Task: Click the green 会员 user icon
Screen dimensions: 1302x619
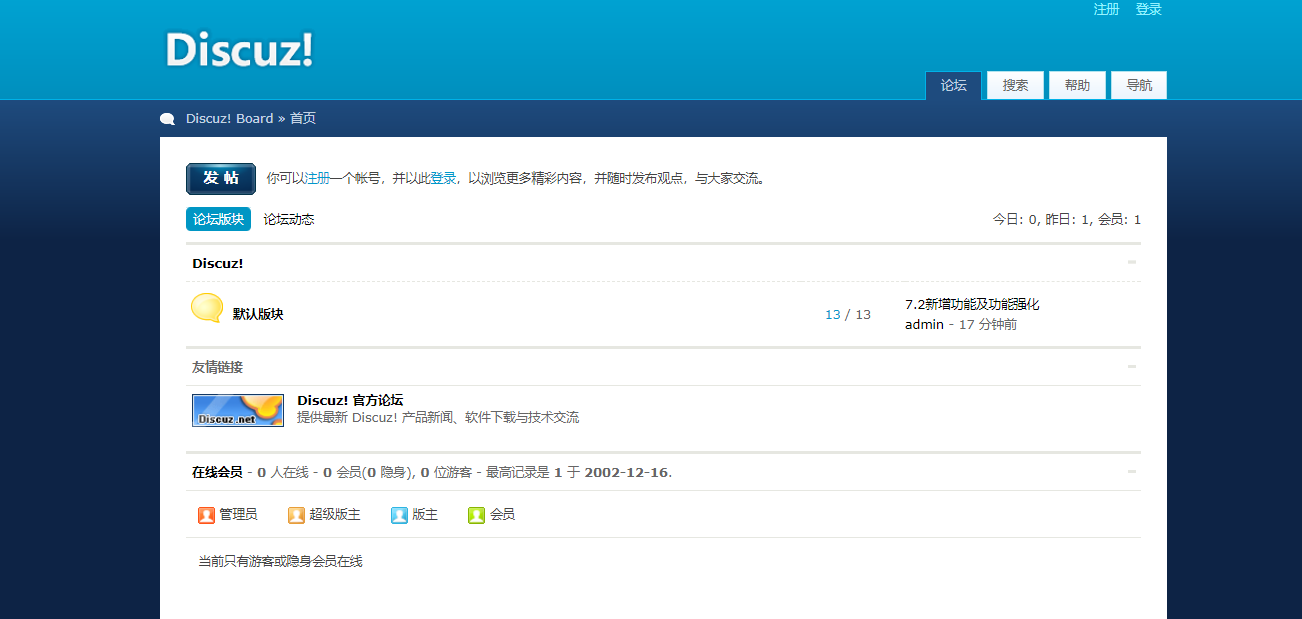Action: [x=477, y=515]
